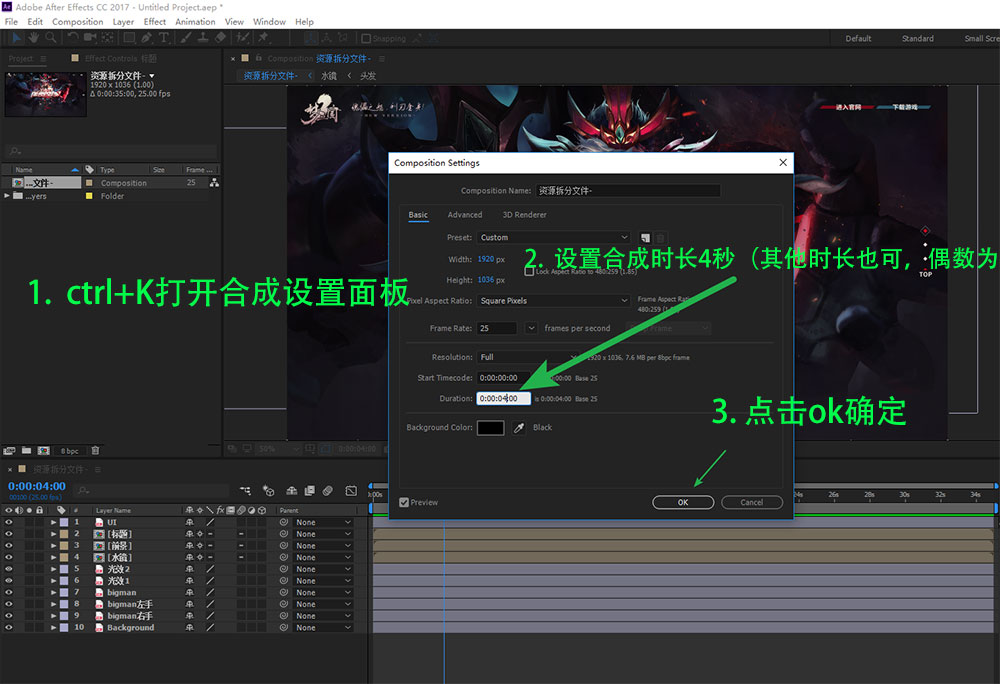This screenshot has height=684, width=1000.
Task: Hide the Background layer eye icon
Action: tap(8, 627)
